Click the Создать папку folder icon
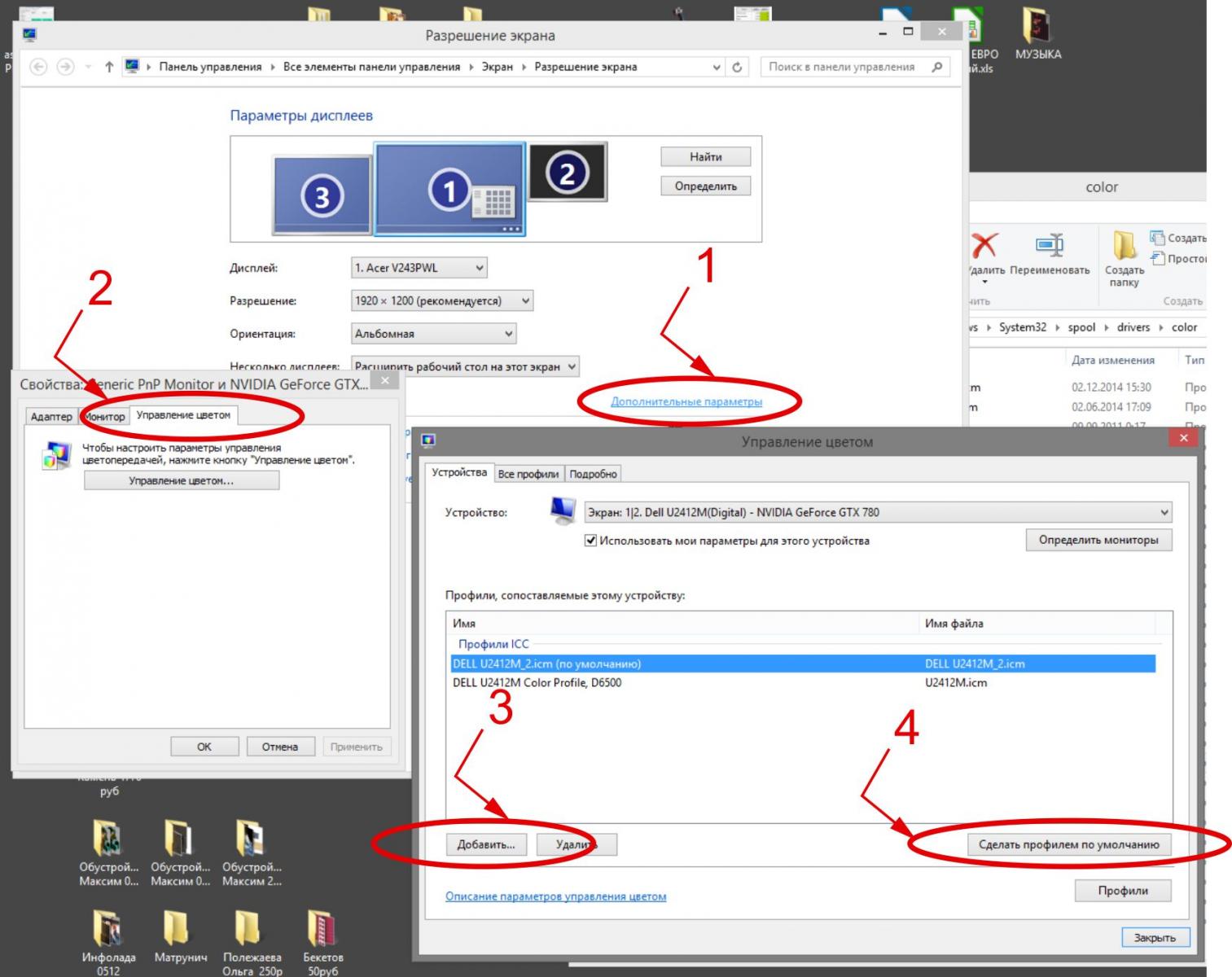Screen dimensions: 1232x977 [x=1125, y=244]
